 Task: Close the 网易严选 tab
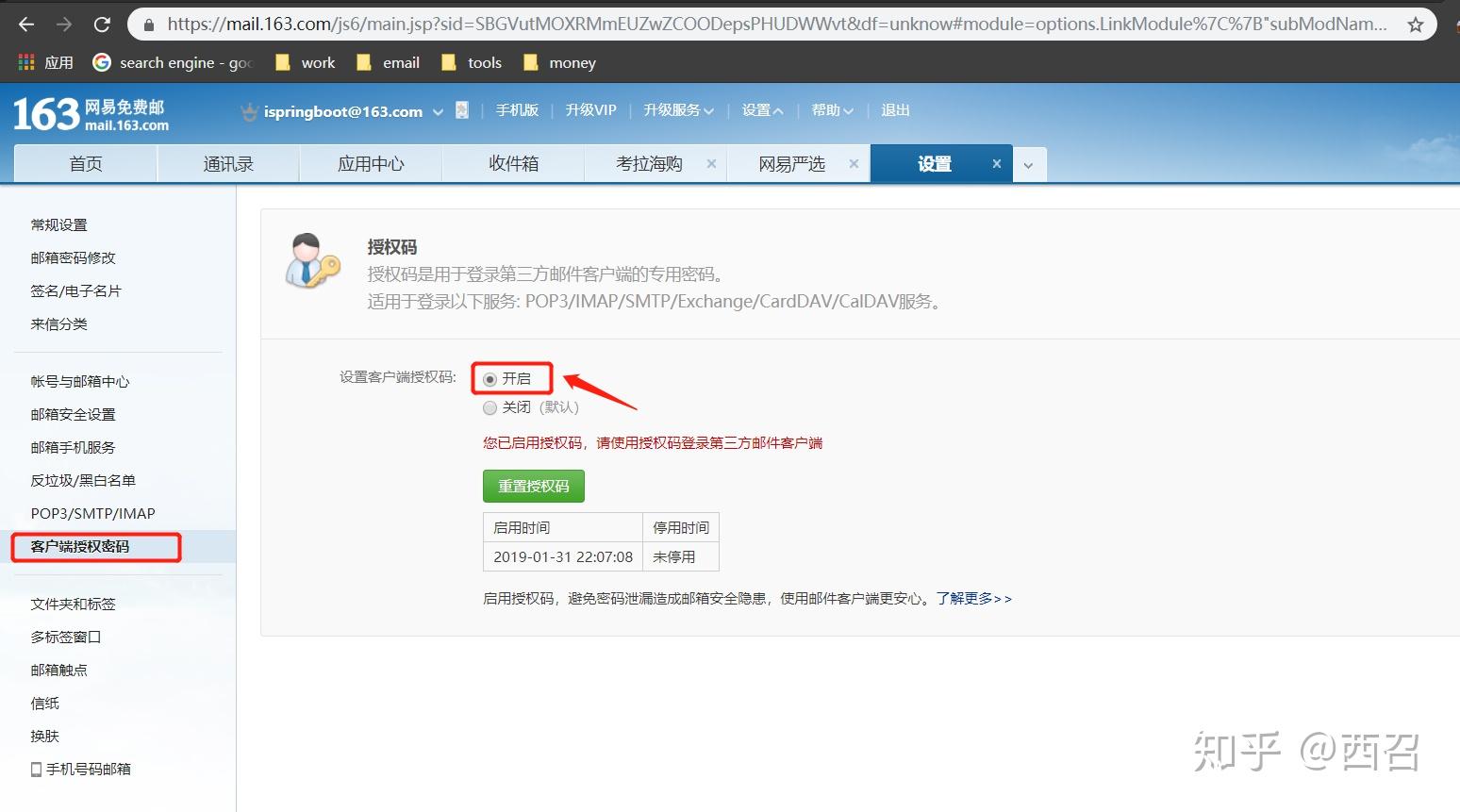[854, 163]
